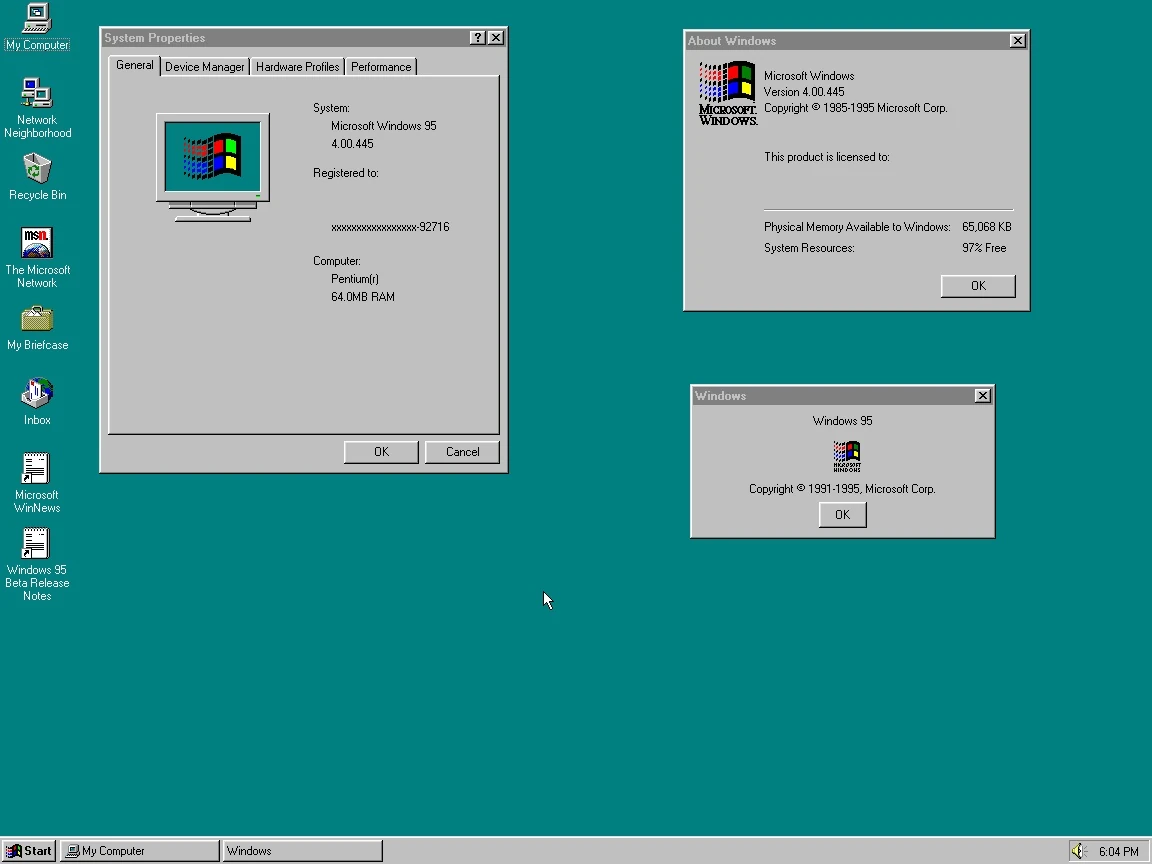The width and height of the screenshot is (1152, 864).
Task: Click Cancel in System Properties
Action: pos(461,451)
